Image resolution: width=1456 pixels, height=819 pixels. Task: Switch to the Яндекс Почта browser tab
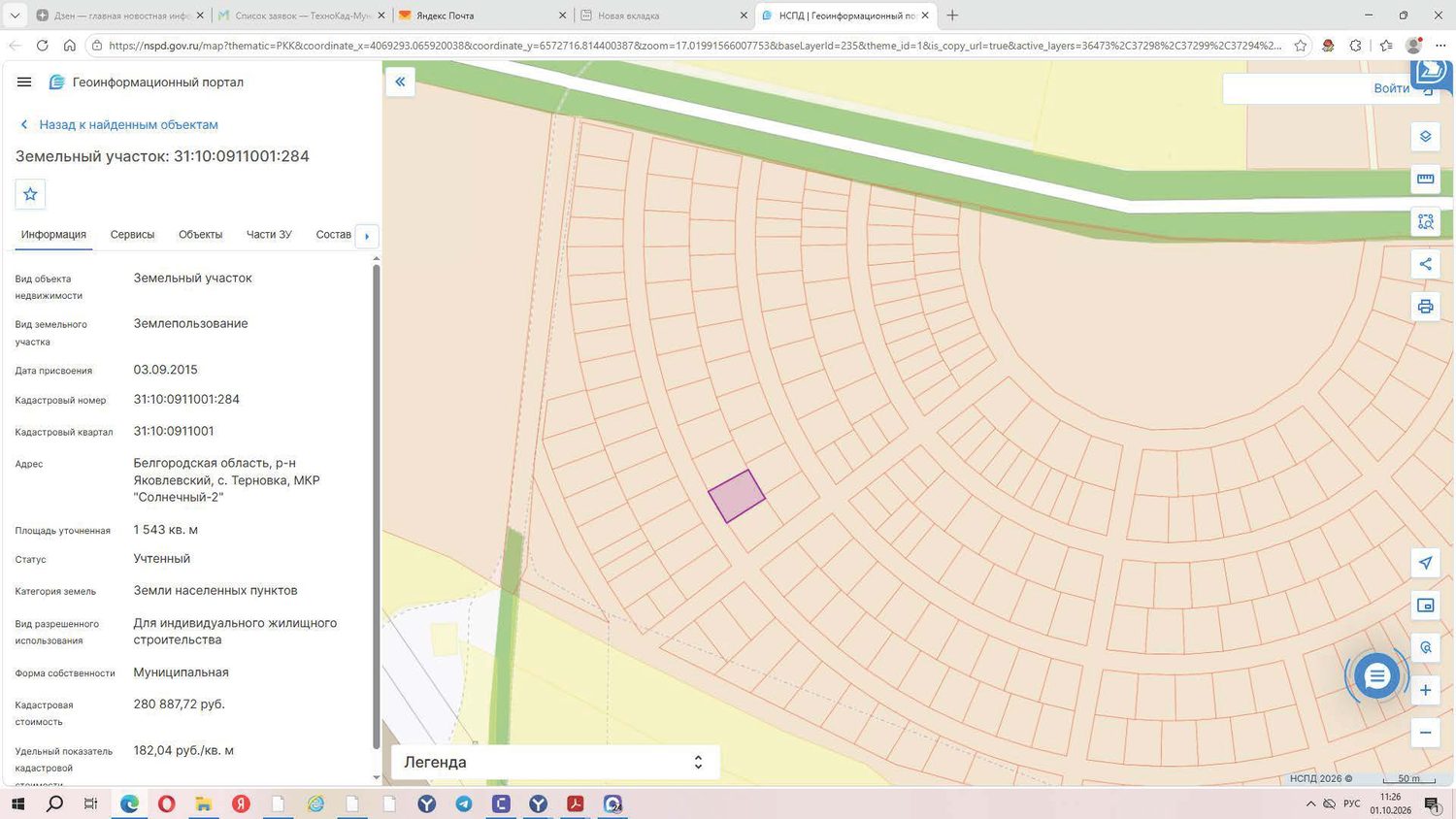pos(482,16)
